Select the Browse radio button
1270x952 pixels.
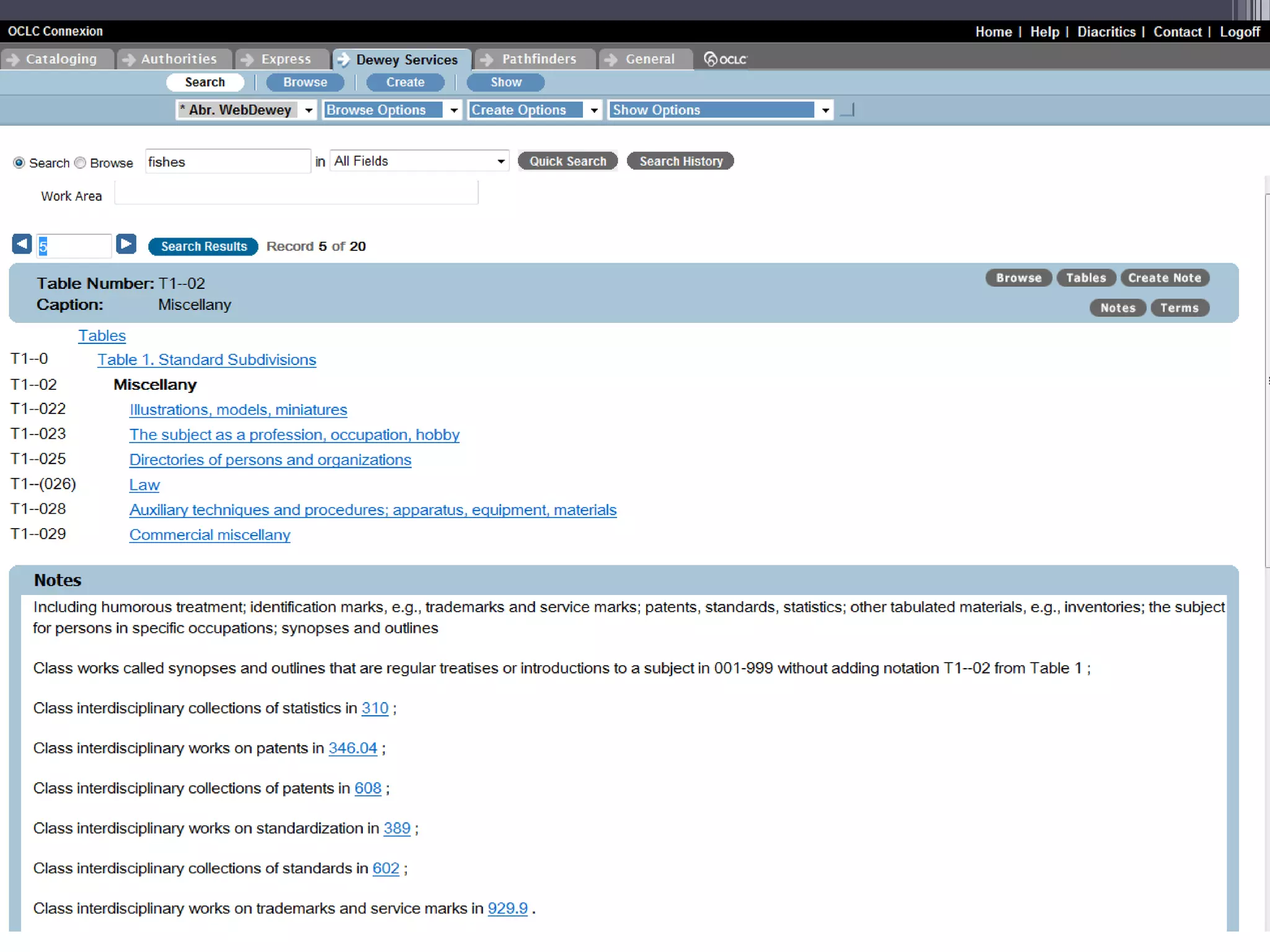(80, 163)
